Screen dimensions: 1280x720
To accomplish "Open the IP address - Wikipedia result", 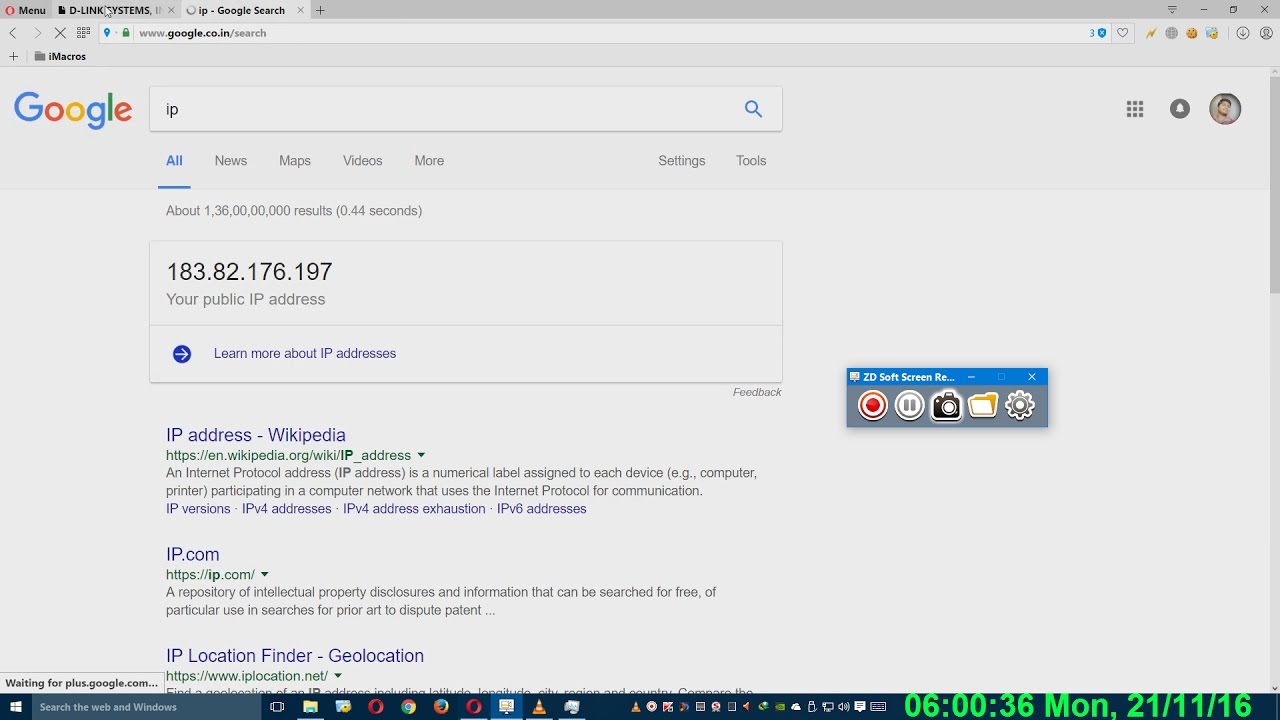I will 256,435.
